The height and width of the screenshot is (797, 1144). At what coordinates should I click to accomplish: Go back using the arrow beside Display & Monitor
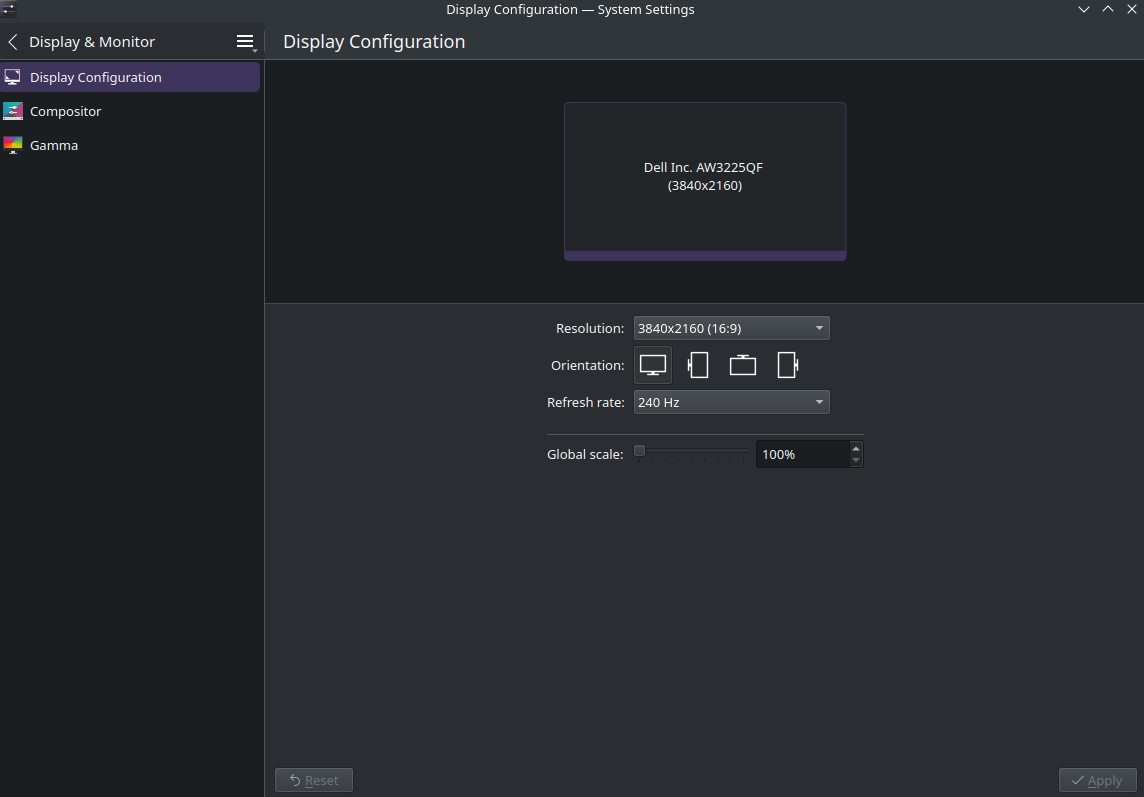[x=12, y=42]
